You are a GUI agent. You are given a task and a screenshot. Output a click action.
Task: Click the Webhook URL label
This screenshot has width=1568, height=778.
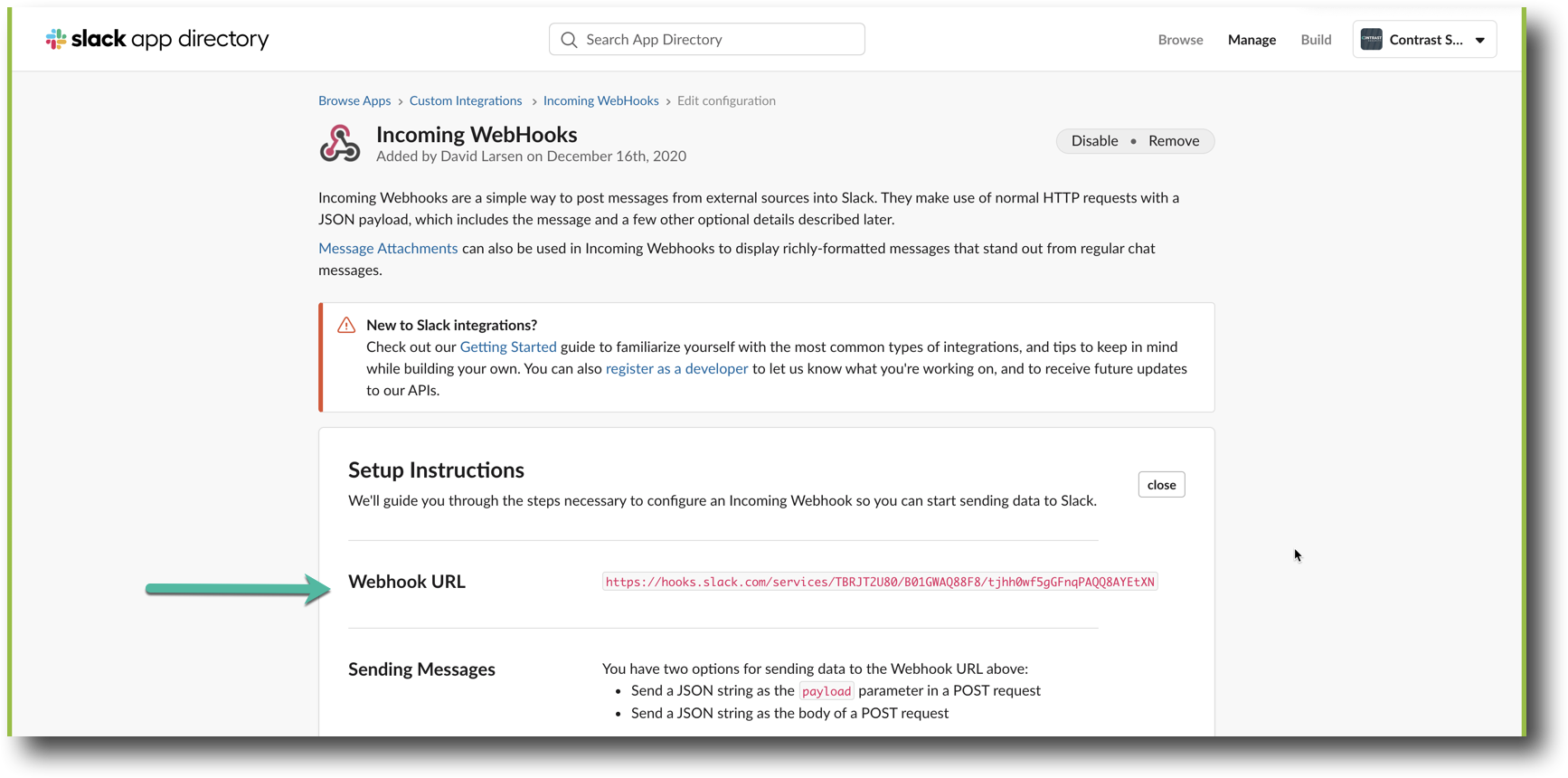coord(407,582)
